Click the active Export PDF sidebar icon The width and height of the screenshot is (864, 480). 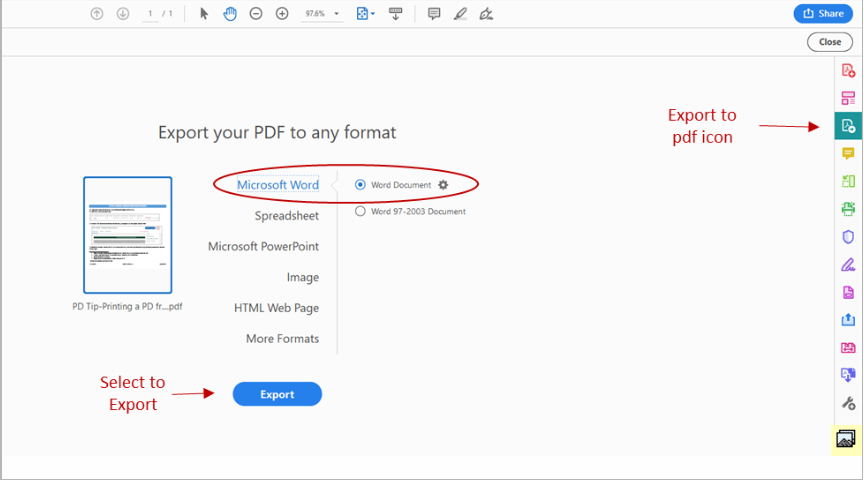point(848,126)
